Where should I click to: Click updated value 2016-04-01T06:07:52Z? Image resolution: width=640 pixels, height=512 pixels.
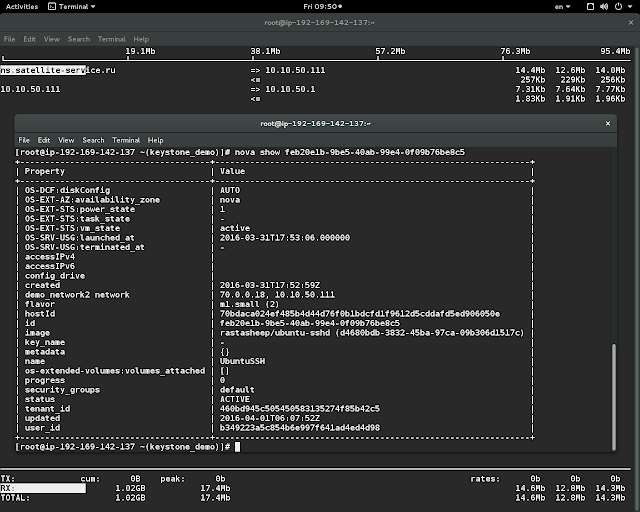tap(270, 418)
